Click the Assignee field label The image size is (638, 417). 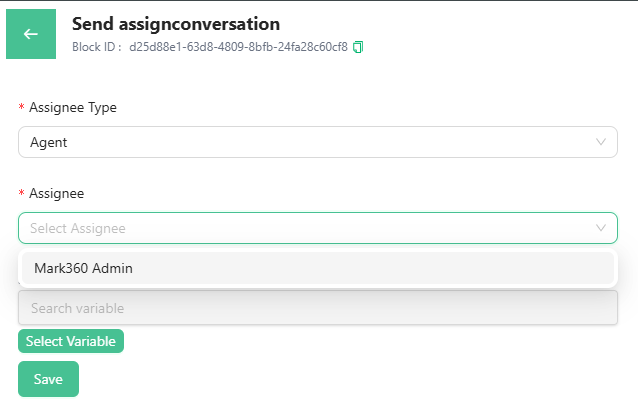click(57, 193)
